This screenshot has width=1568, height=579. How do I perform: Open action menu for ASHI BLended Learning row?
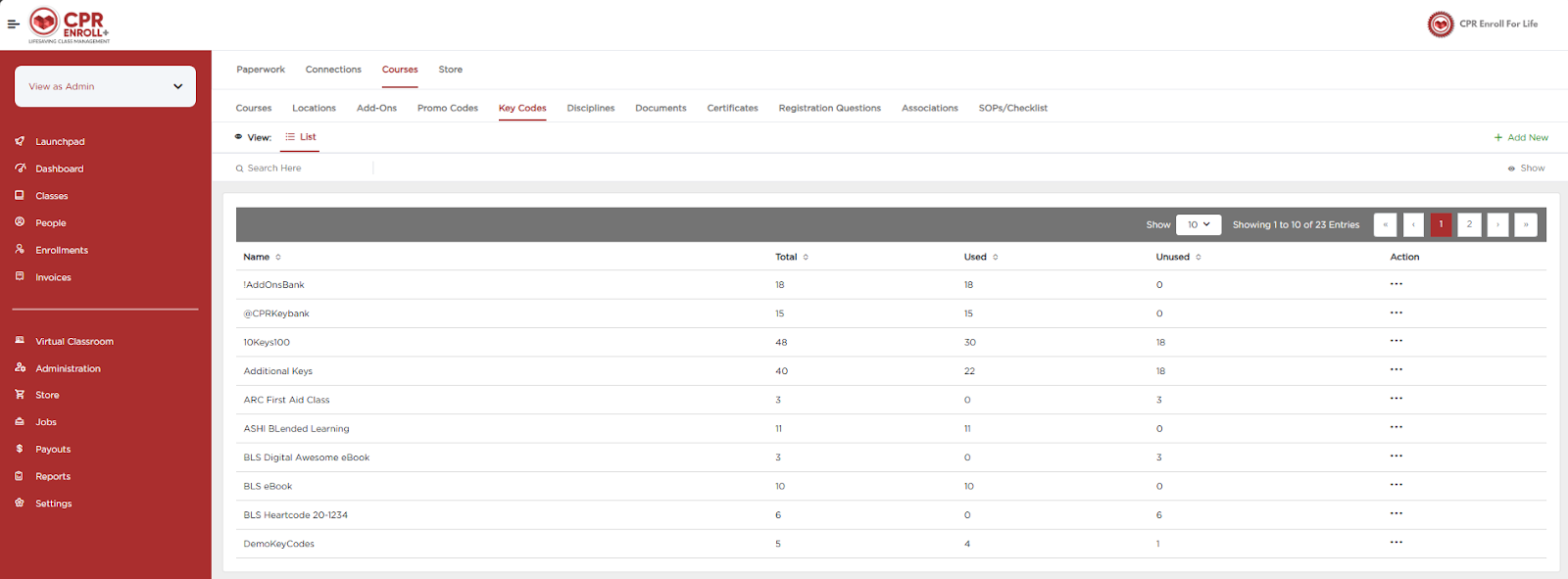pos(1396,427)
